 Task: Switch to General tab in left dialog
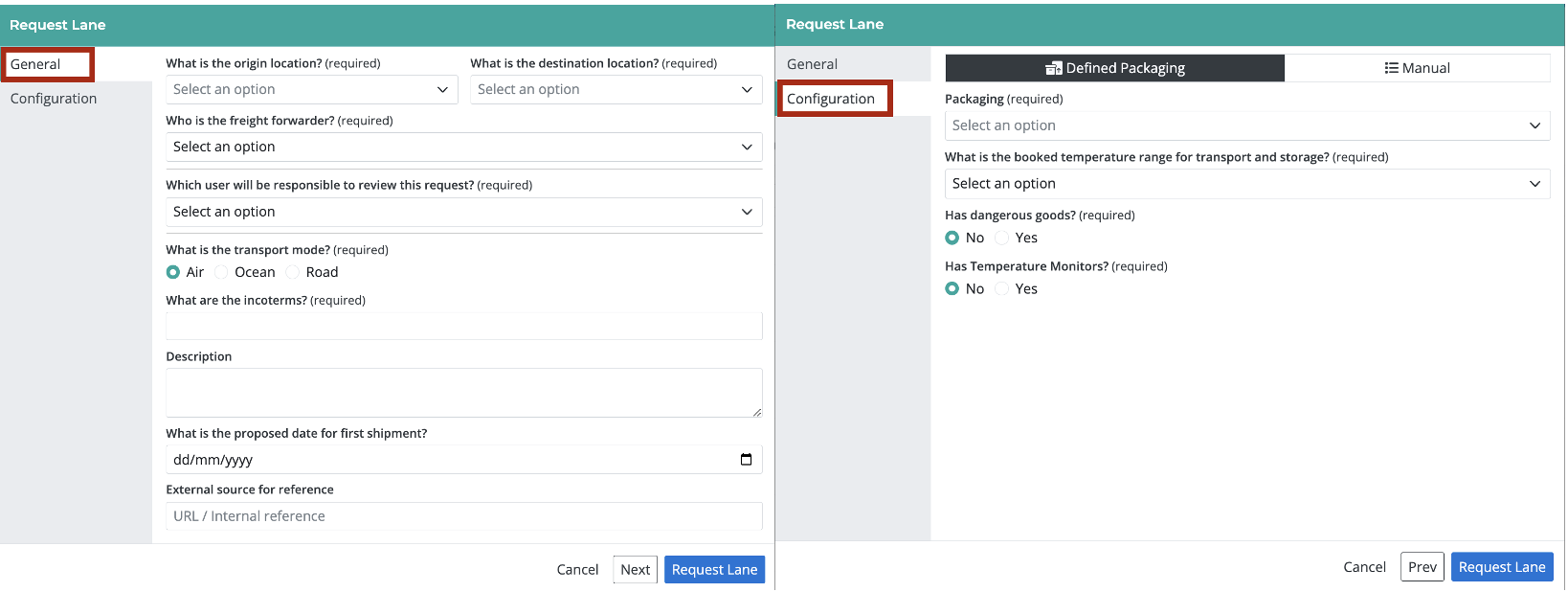[46, 64]
